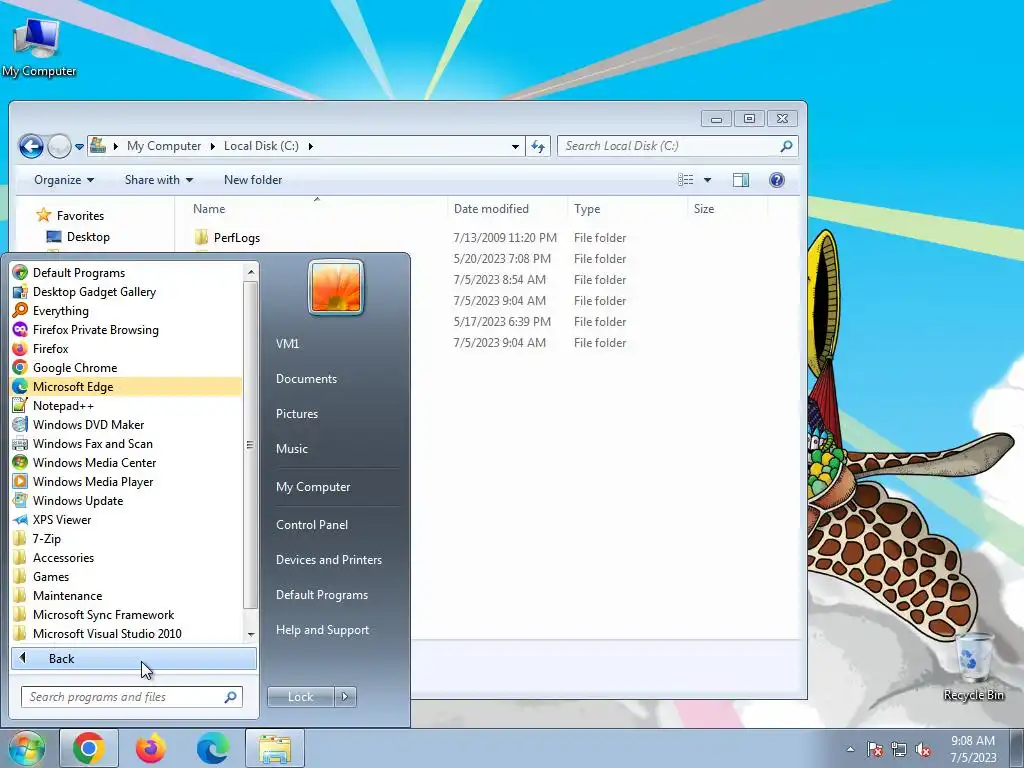The image size is (1024, 768).
Task: Open Default Programs in Start menu program list
Action: pyautogui.click(x=127, y=273)
